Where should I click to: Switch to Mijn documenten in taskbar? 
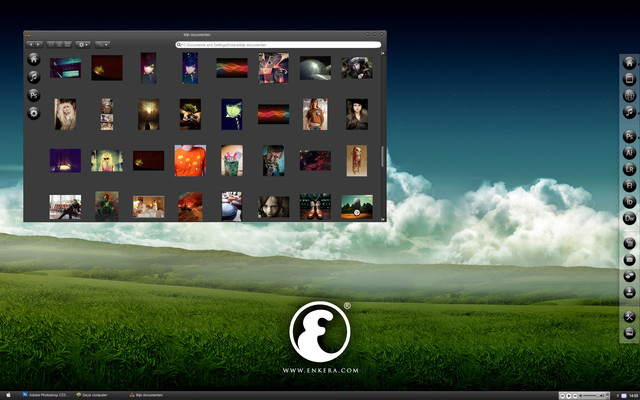tap(146, 395)
